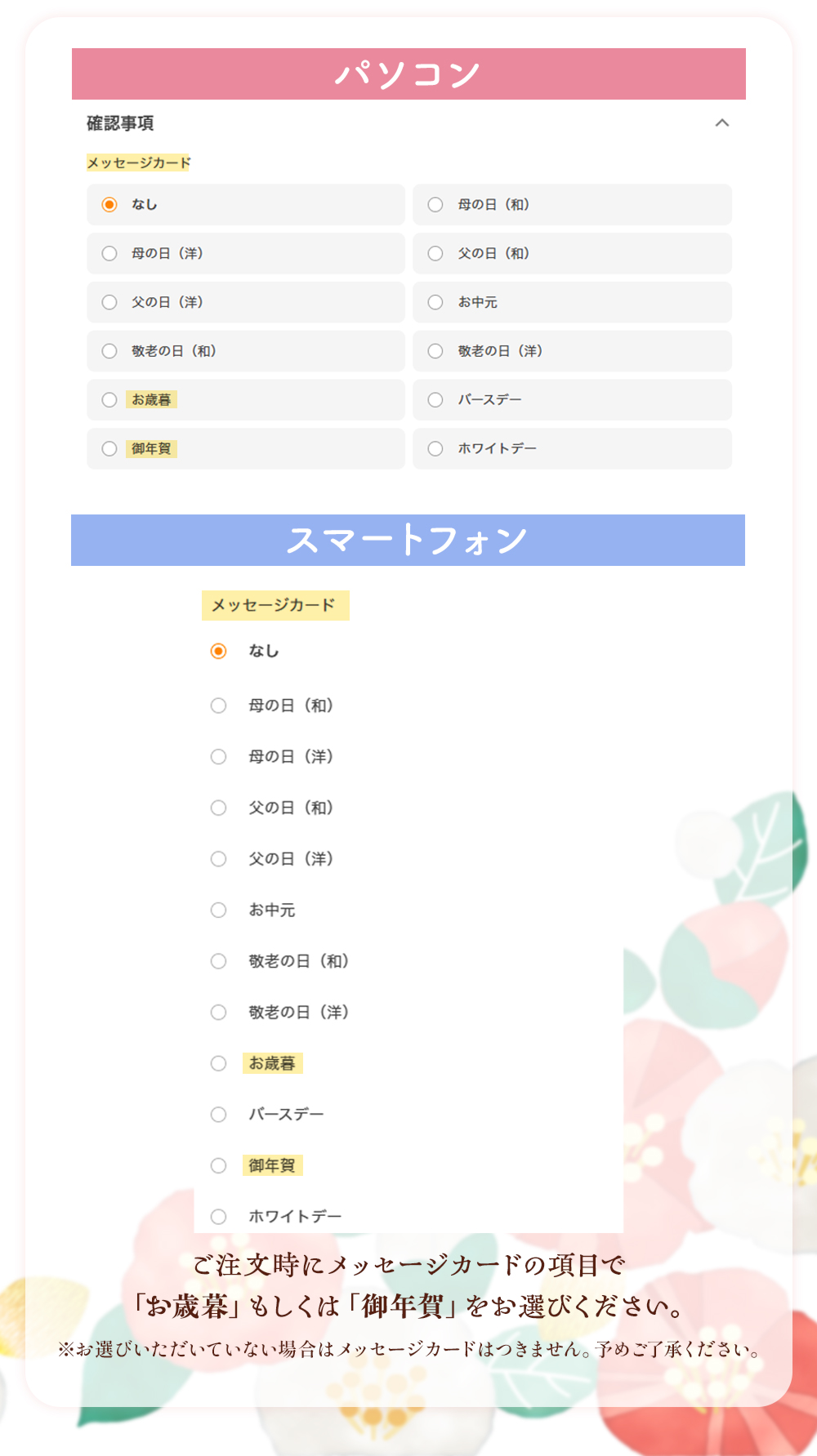
Task: Select ホワイトデー in PC section
Action: pyautogui.click(x=435, y=448)
